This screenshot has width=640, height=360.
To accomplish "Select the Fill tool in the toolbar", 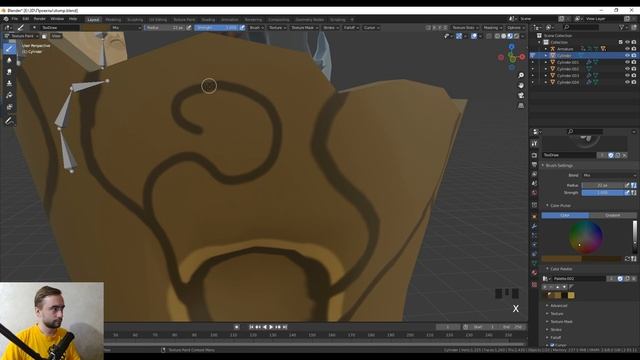I will [x=9, y=95].
